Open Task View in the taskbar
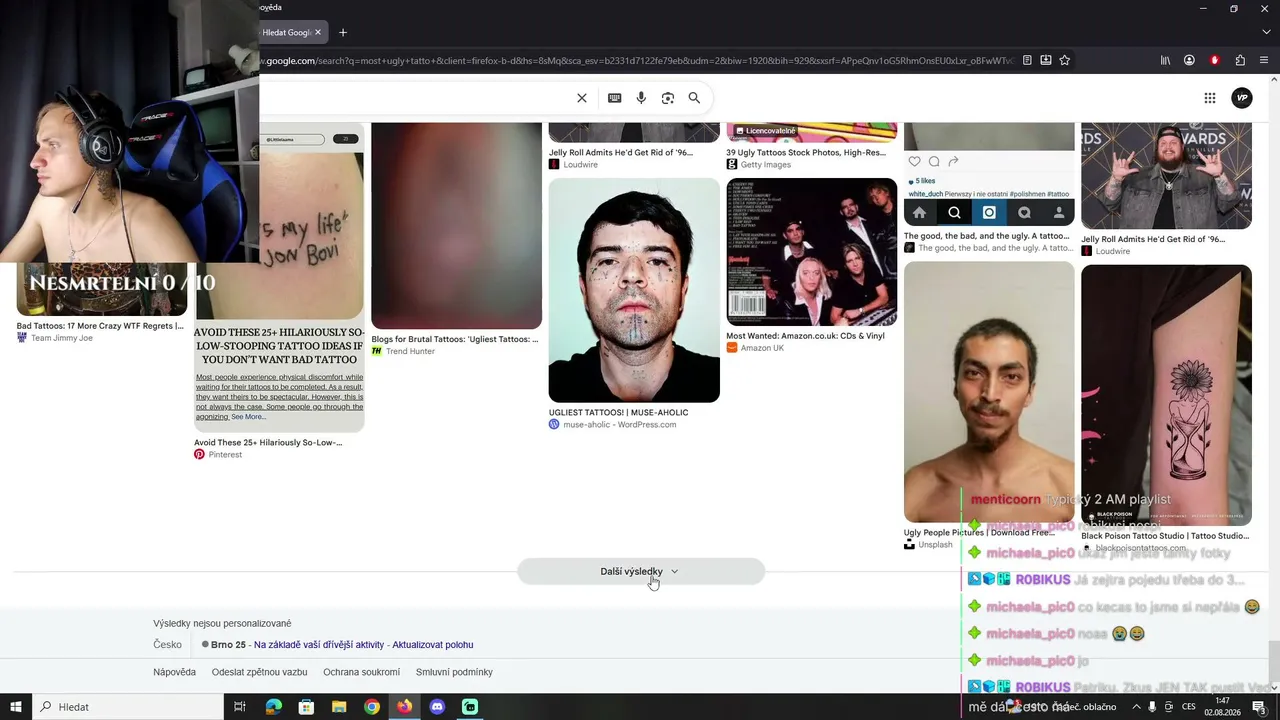Screen dimensions: 1280x720 pyautogui.click(x=240, y=707)
